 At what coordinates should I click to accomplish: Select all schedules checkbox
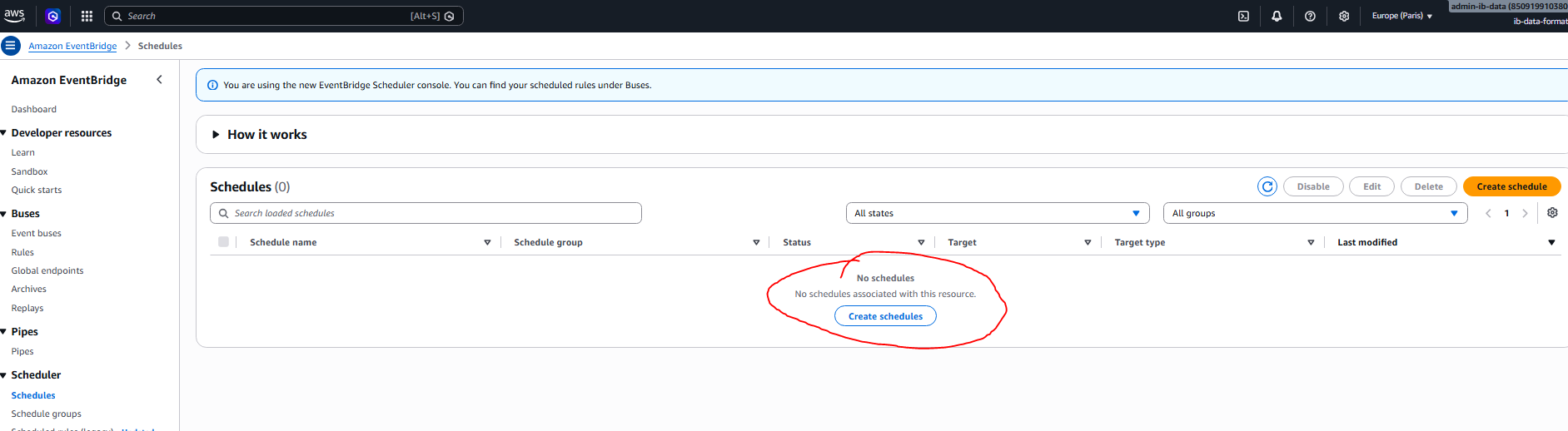coord(223,242)
